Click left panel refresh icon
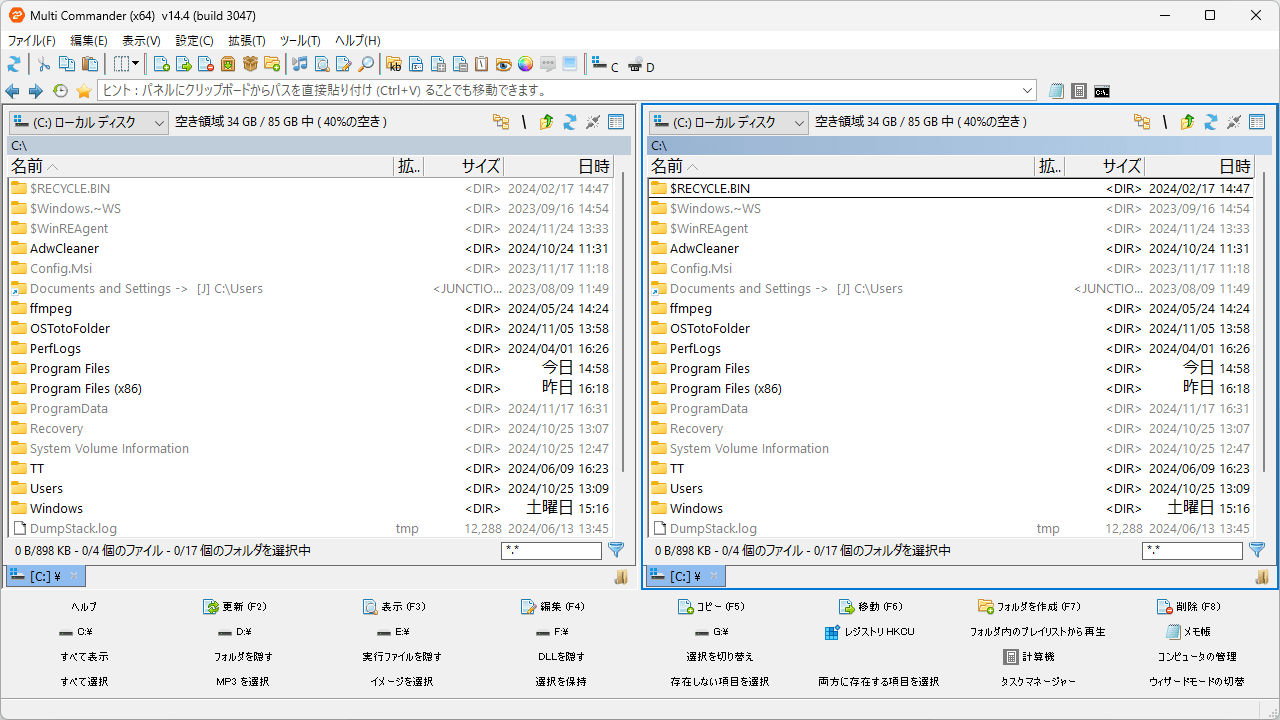The image size is (1280, 720). pos(569,122)
